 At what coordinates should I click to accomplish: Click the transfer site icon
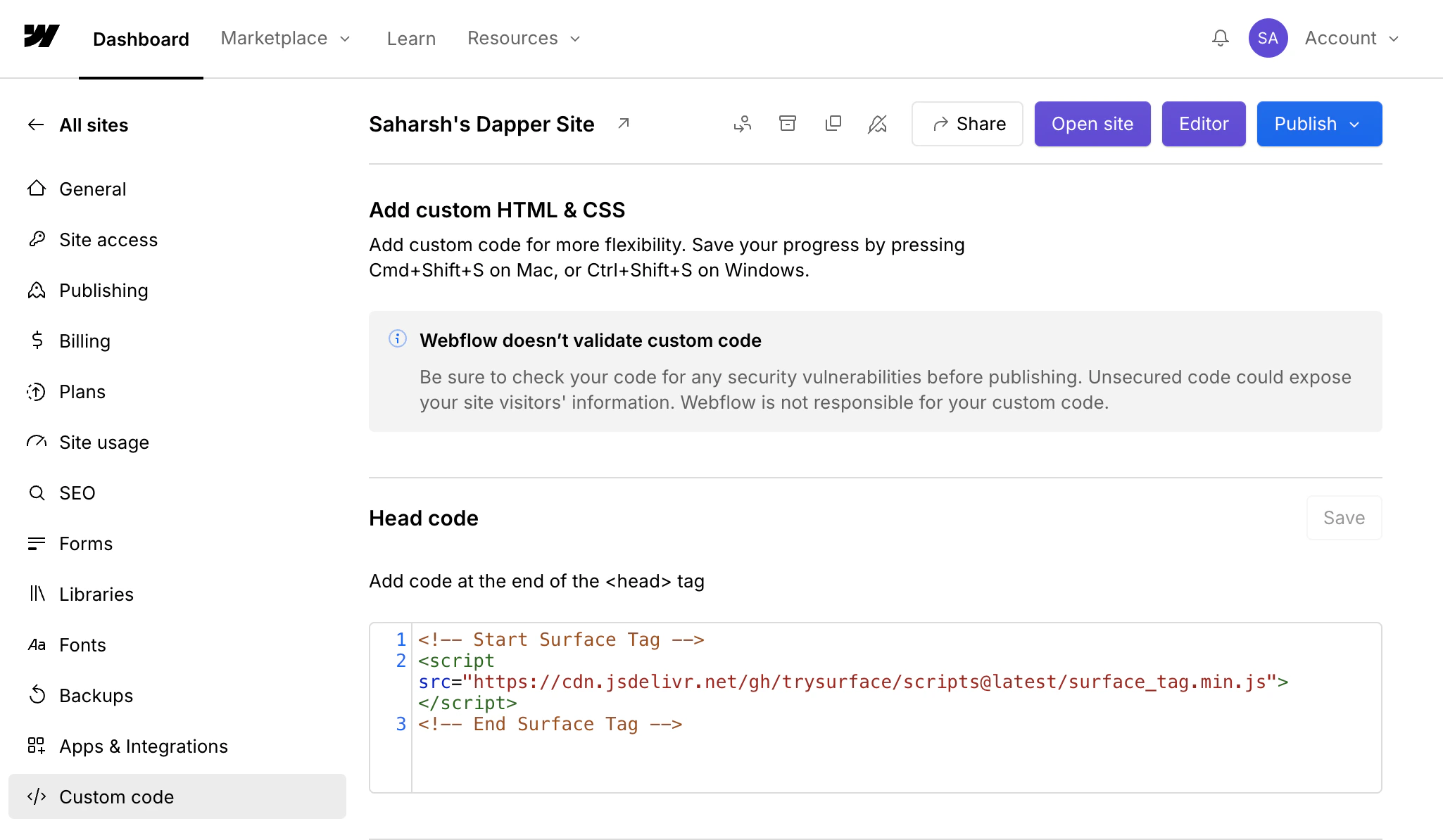[743, 124]
